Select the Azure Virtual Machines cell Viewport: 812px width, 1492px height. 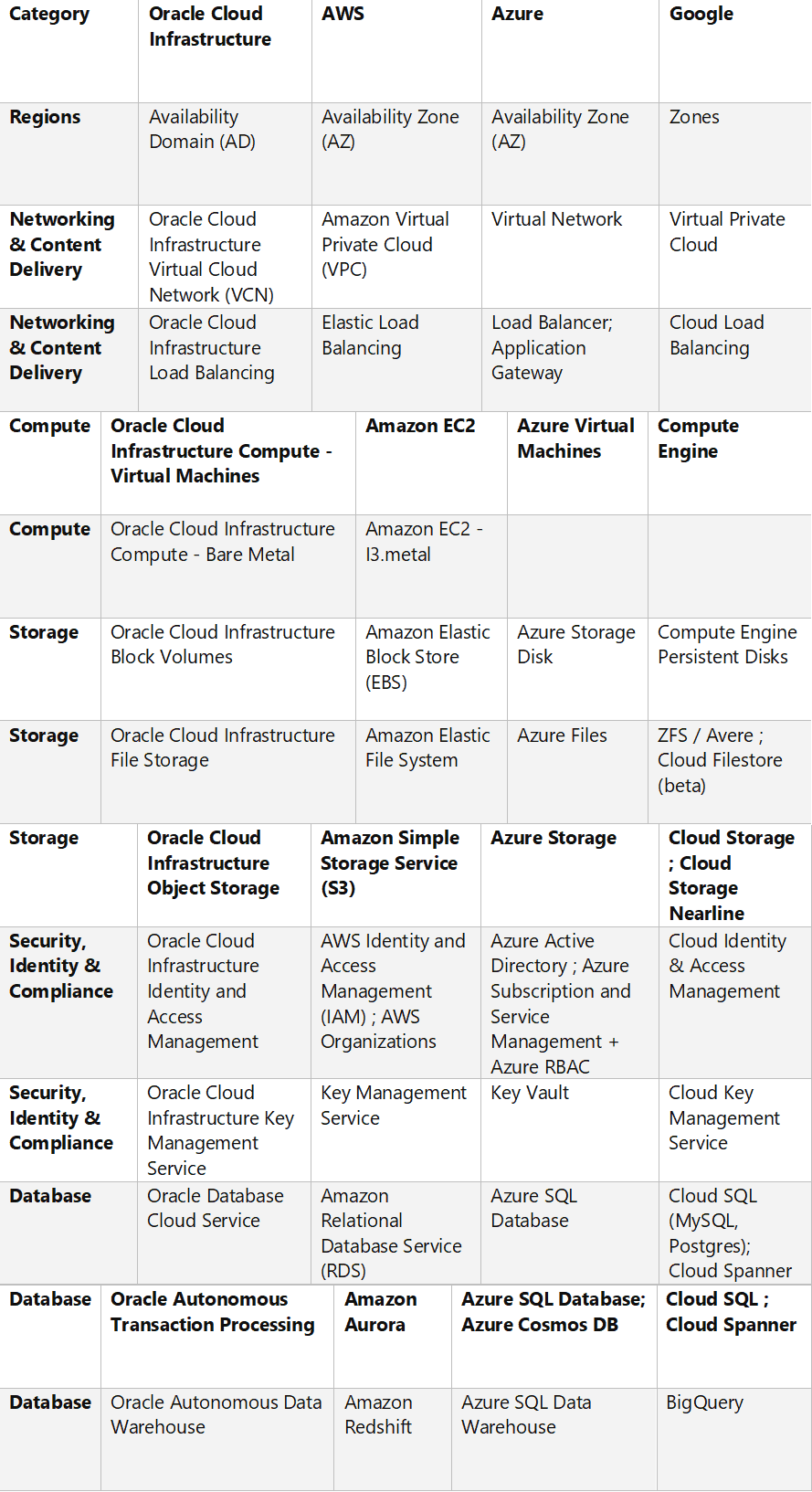pos(575,439)
